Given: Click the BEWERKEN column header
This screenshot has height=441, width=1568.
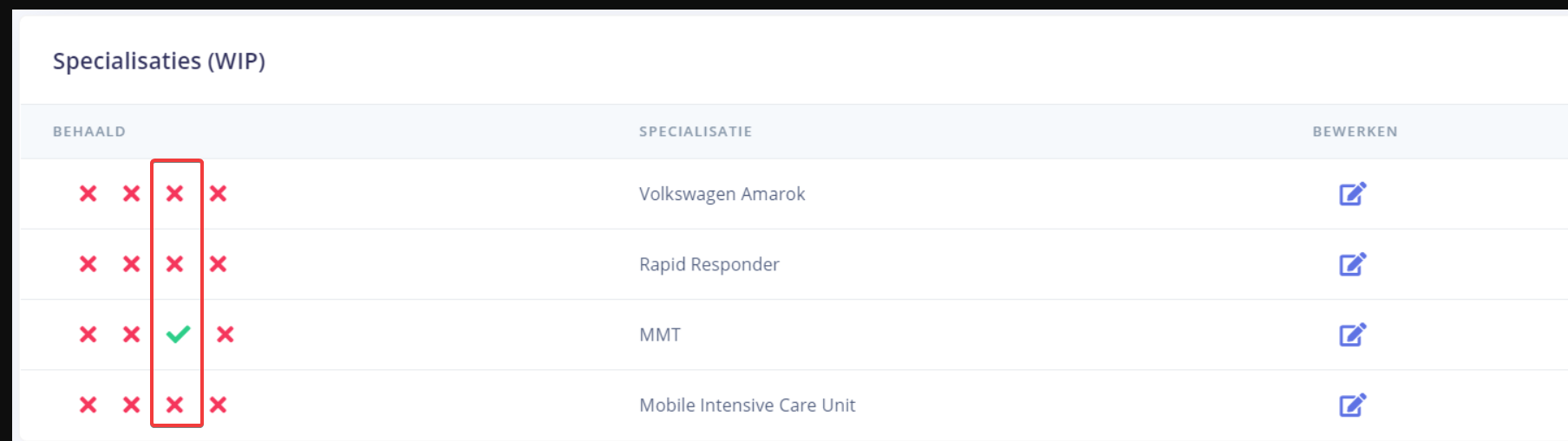Looking at the screenshot, I should (1355, 132).
